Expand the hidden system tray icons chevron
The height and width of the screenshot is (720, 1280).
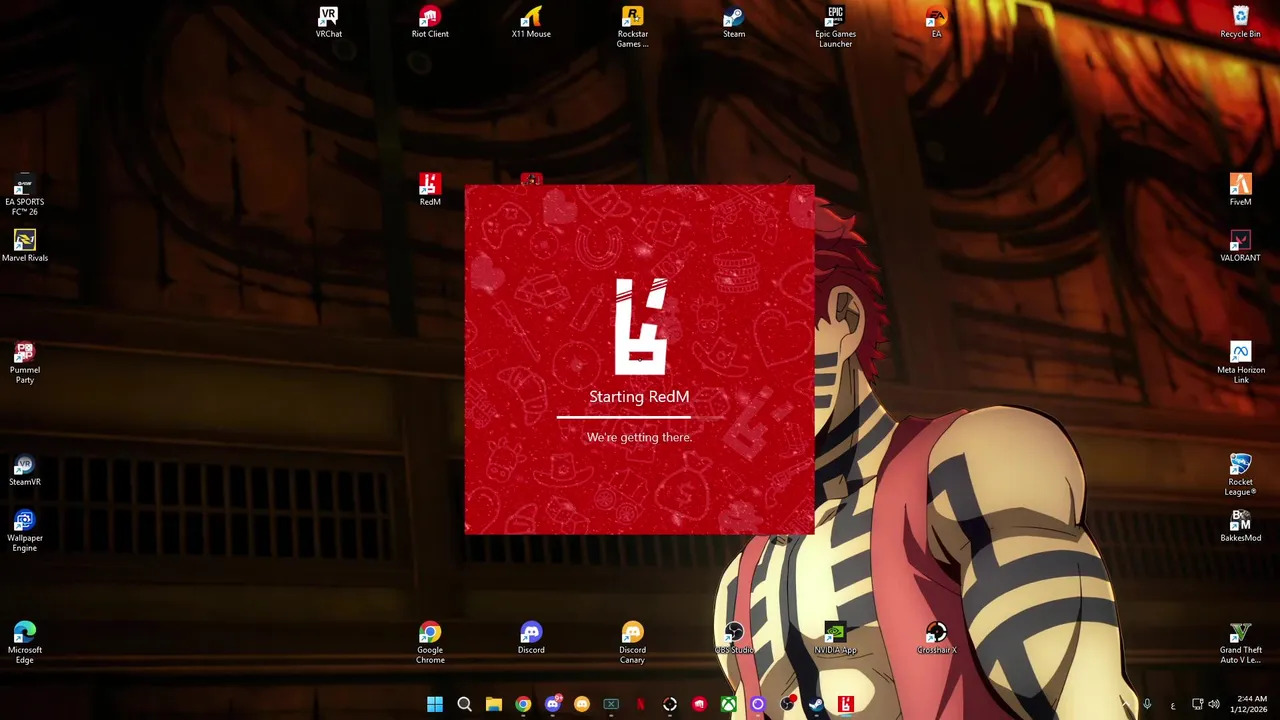[1125, 704]
